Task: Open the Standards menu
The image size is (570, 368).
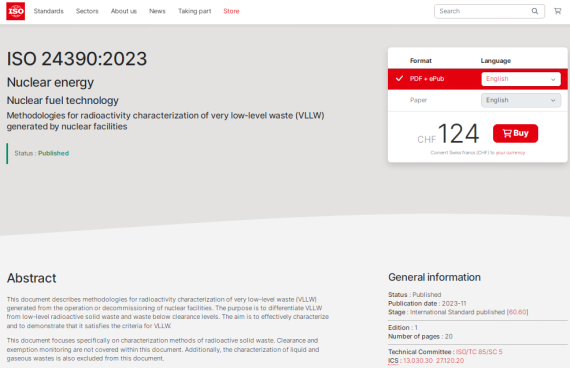Action: coord(49,11)
